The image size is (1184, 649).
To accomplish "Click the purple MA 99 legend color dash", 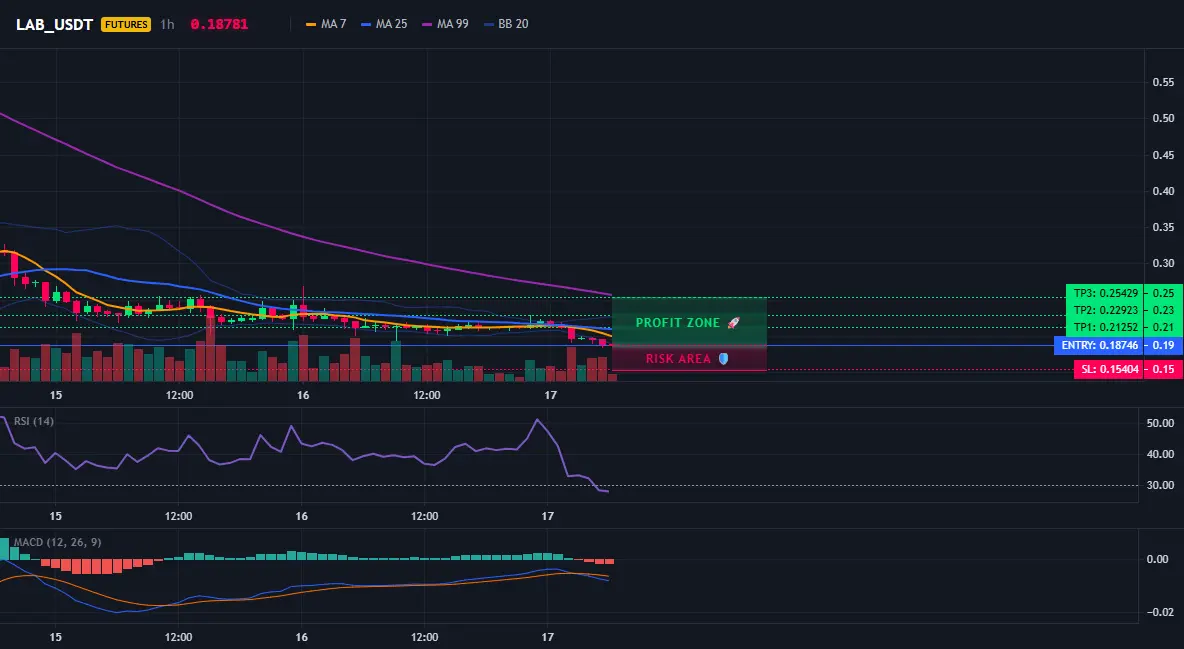I will coord(427,24).
